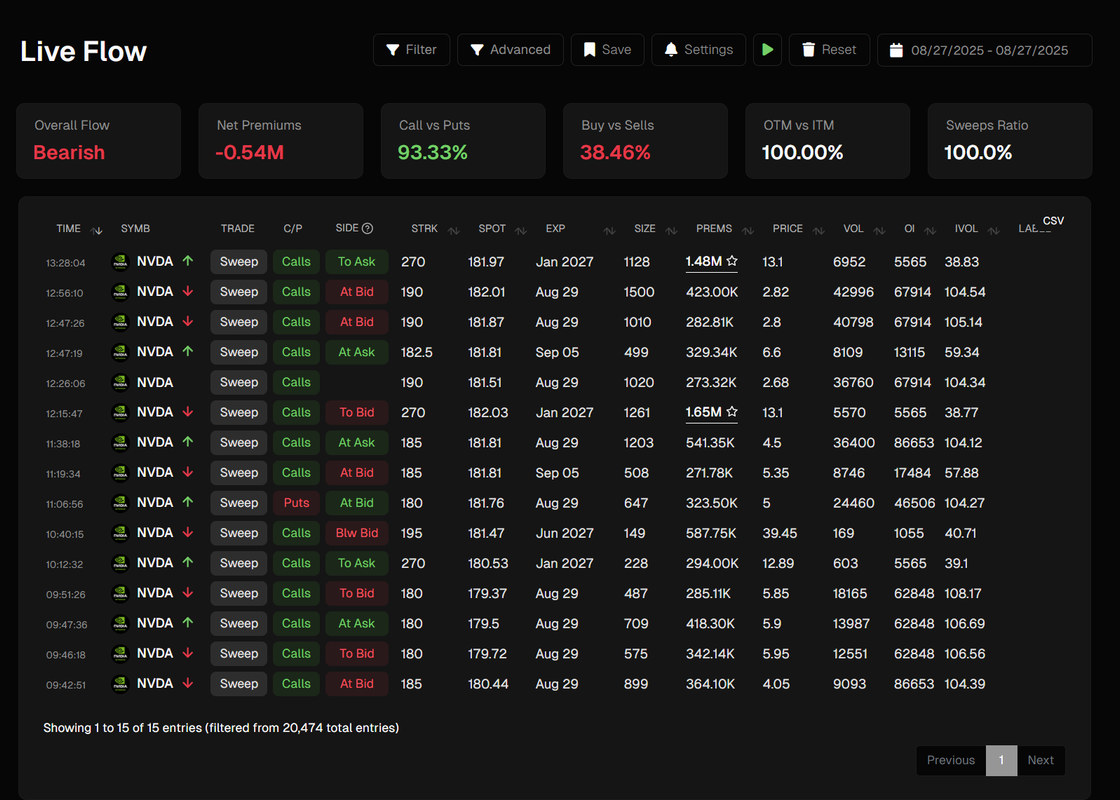Sort by VOL using its arrows
1120x800 pixels.
click(x=879, y=230)
